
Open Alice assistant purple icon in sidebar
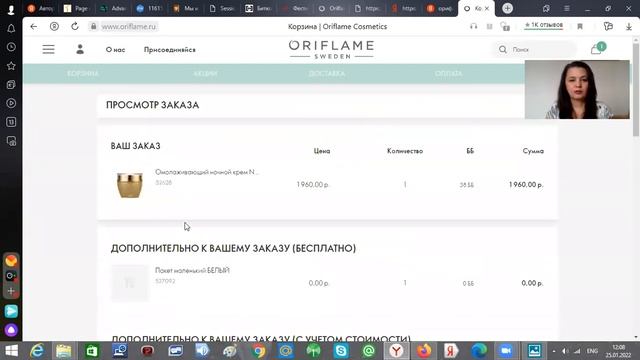pos(11,330)
